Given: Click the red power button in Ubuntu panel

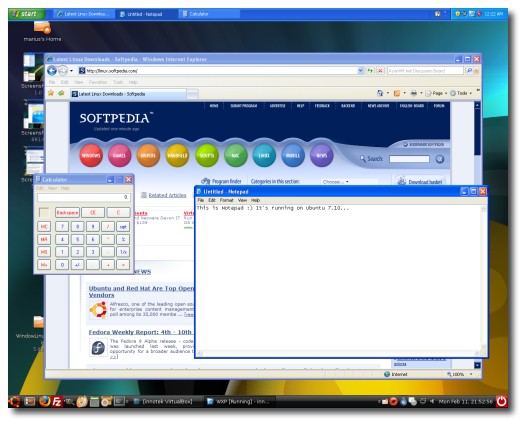Looking at the screenshot, I should coord(501,401).
